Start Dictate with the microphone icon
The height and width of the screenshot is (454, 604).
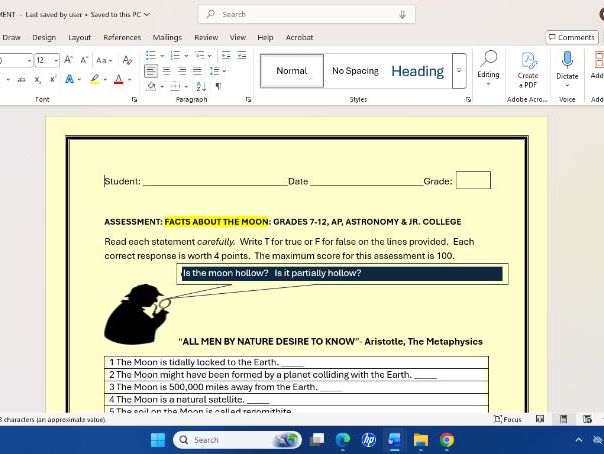pos(567,66)
